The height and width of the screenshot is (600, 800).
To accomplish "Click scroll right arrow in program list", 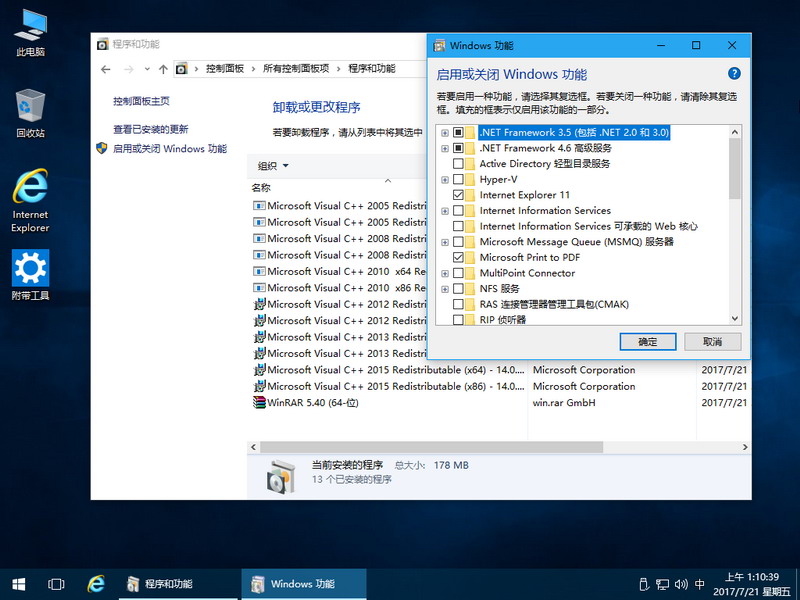I will coord(745,447).
